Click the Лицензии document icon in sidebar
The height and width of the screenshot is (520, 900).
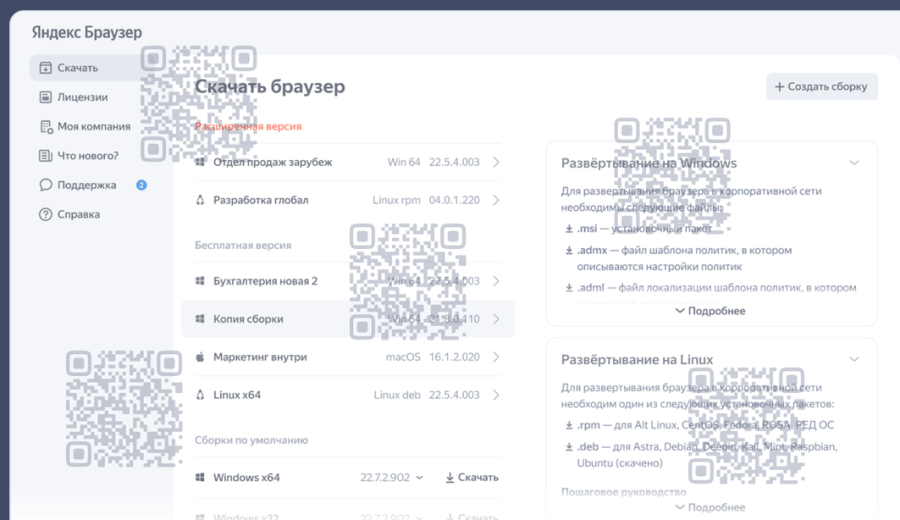[x=45, y=97]
